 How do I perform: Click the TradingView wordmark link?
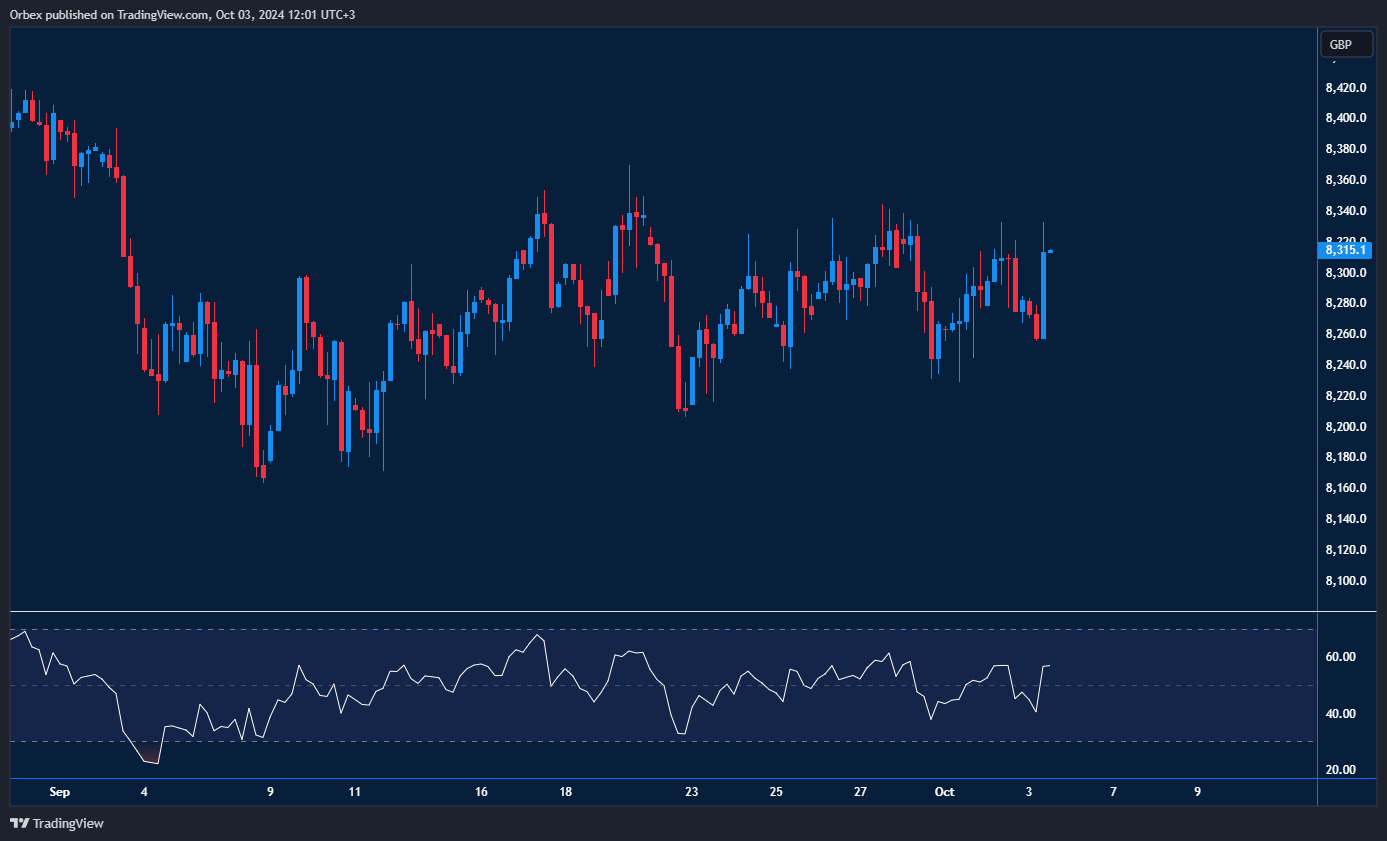pos(68,823)
